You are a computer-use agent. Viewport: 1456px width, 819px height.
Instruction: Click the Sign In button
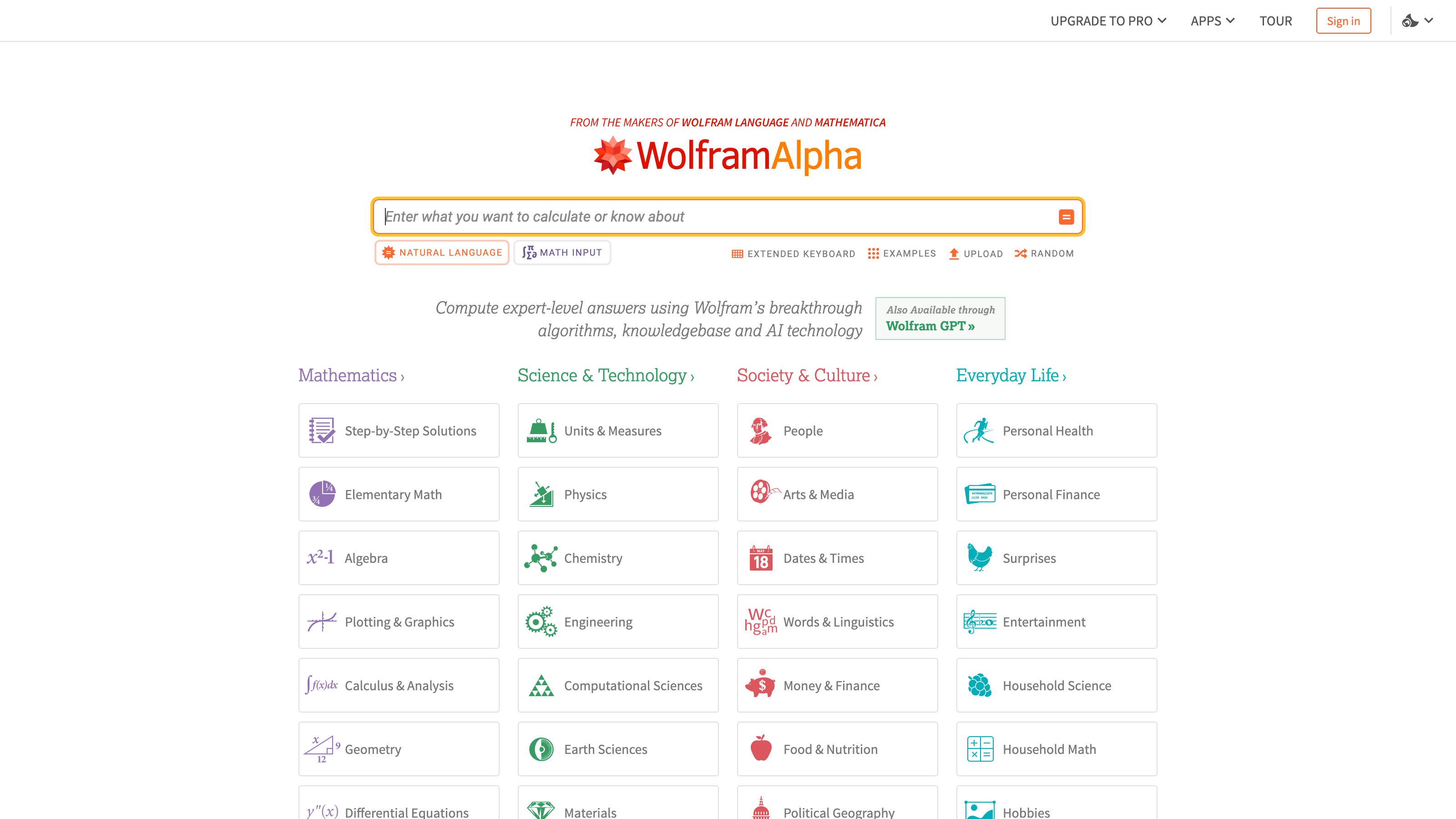1343,20
